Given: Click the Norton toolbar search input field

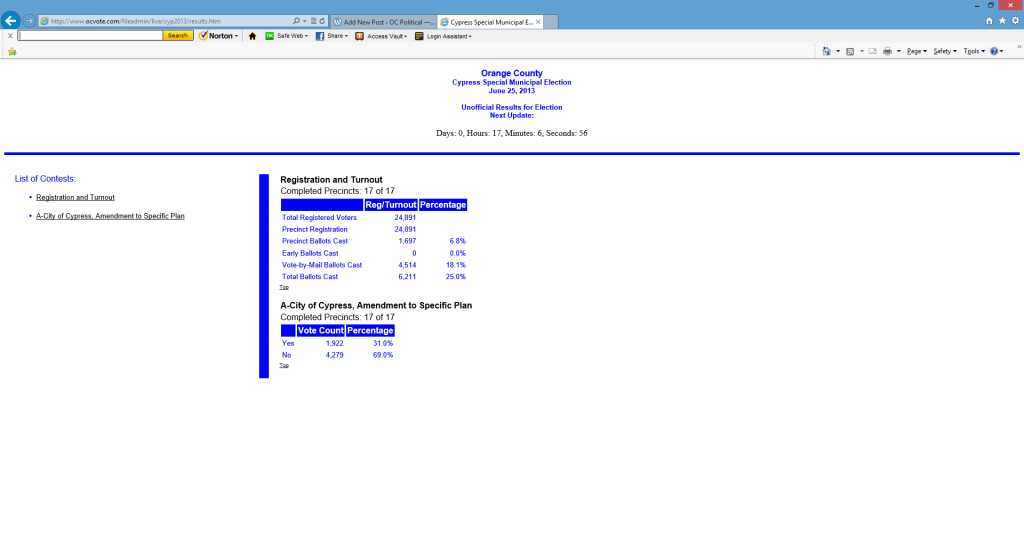Looking at the screenshot, I should point(90,36).
